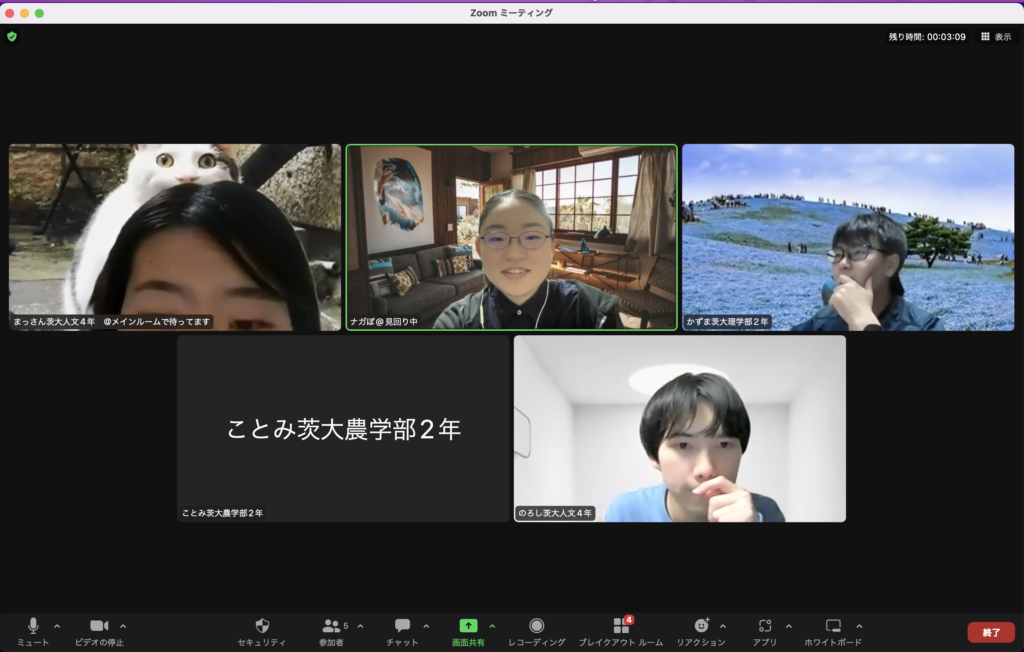The height and width of the screenshot is (652, 1024).
Task: Open the View (表示) layout menu
Action: point(996,36)
